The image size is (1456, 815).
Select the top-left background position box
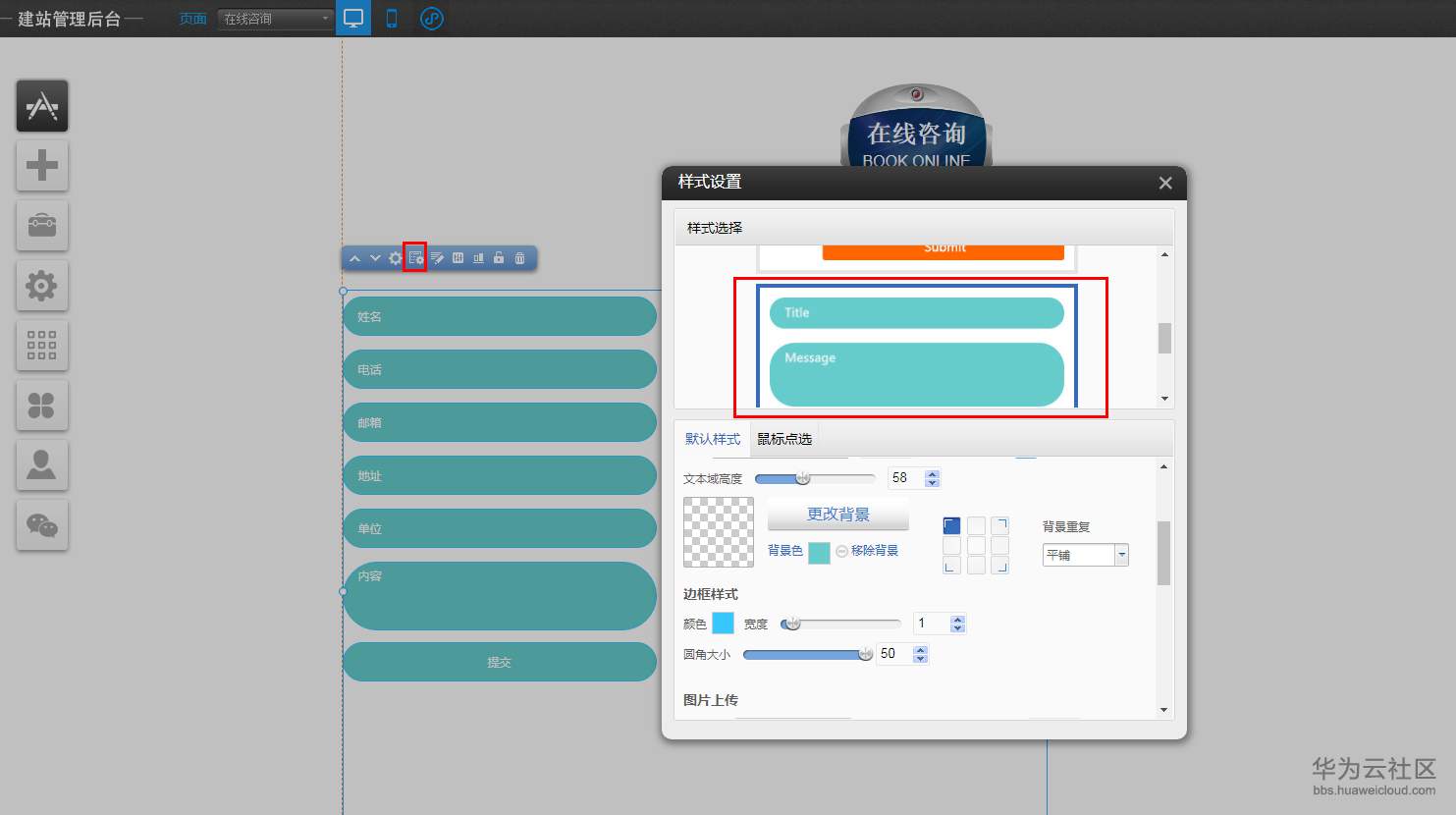click(951, 526)
